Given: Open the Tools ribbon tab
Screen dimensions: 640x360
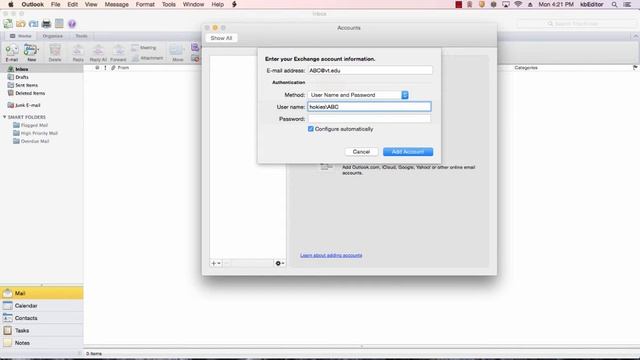Looking at the screenshot, I should [81, 36].
